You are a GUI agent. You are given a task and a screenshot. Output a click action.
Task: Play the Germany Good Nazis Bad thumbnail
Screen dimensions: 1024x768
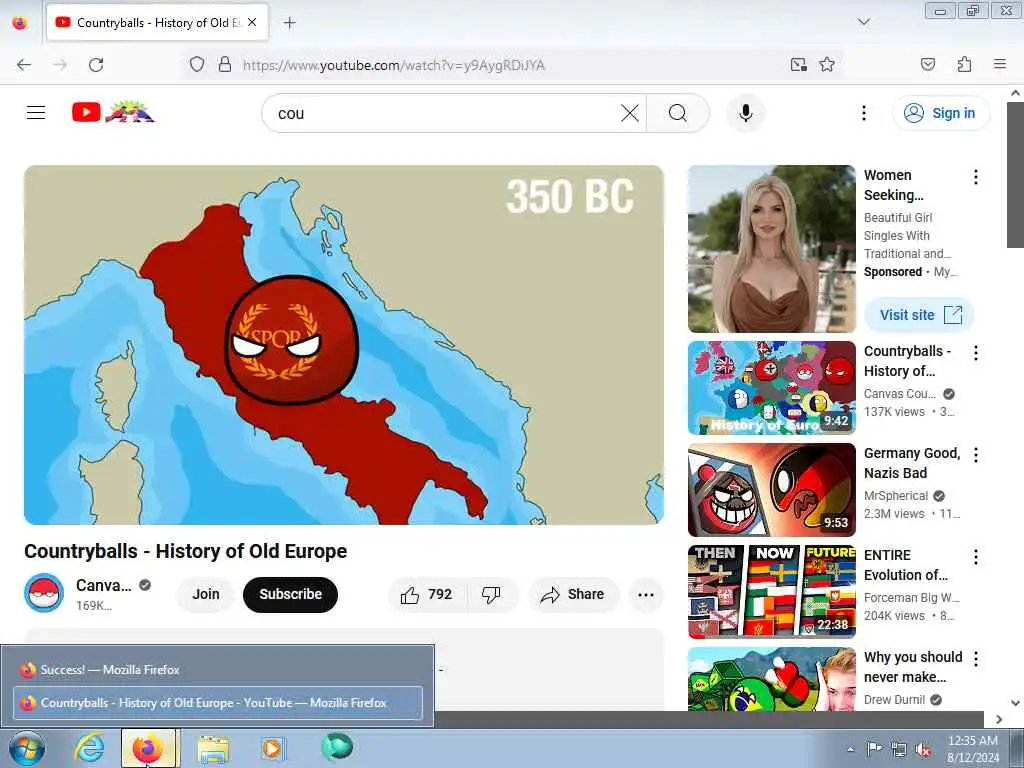point(771,490)
